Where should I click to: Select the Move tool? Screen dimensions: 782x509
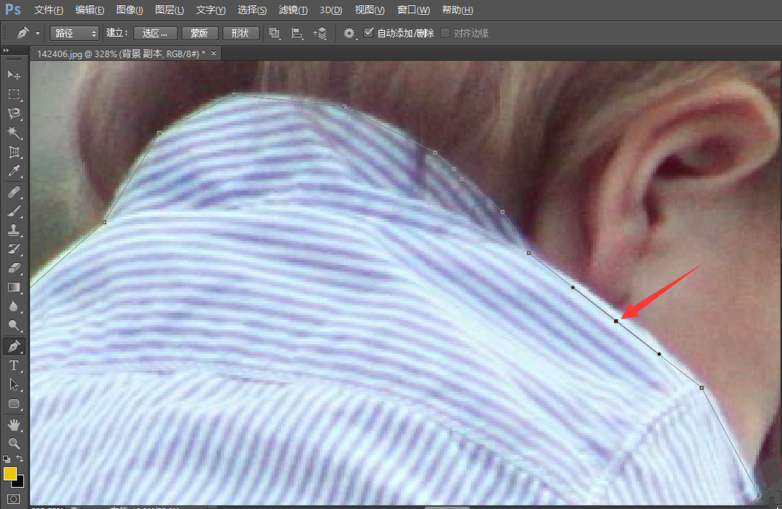point(13,75)
